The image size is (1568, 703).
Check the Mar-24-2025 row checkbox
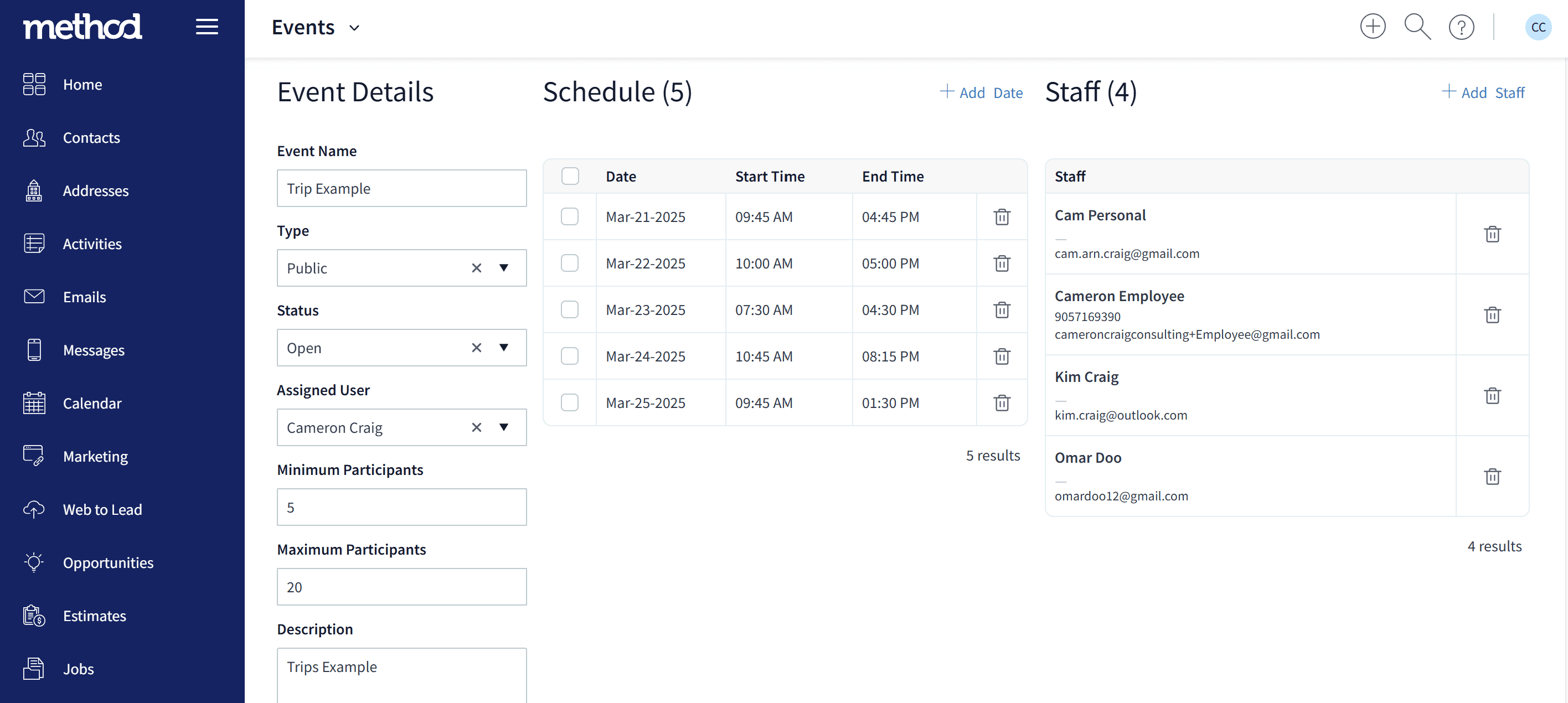[570, 356]
